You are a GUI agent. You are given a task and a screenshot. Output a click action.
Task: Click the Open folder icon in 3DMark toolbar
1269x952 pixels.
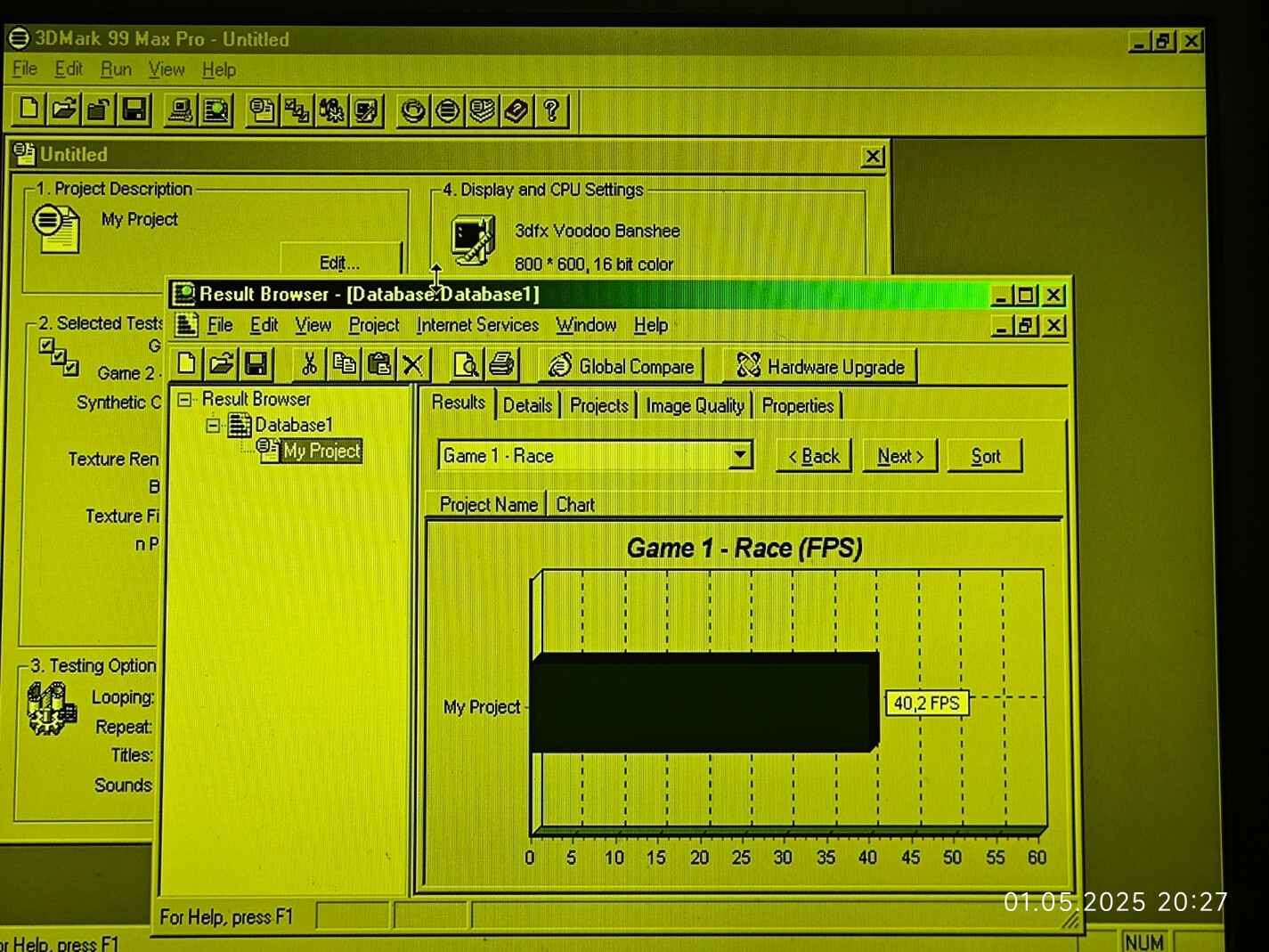(x=63, y=110)
